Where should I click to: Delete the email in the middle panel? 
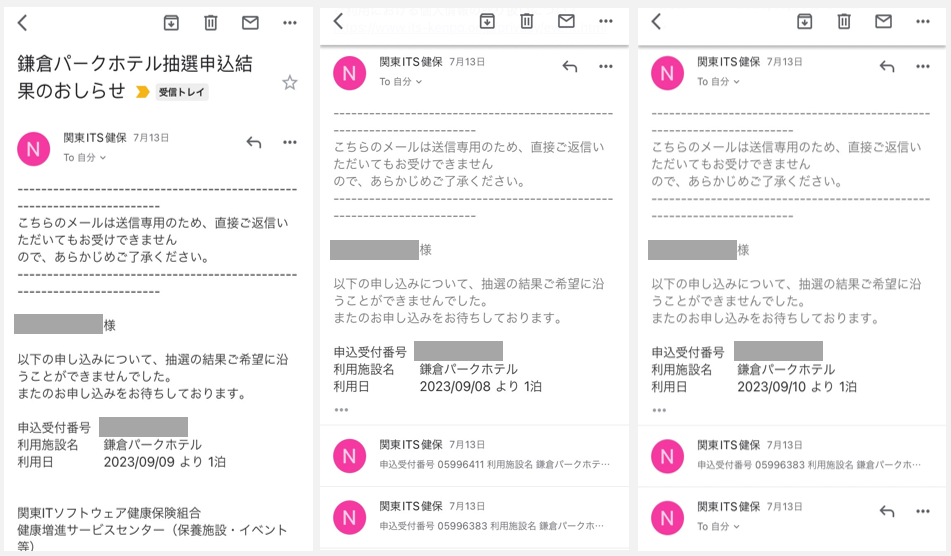click(527, 21)
